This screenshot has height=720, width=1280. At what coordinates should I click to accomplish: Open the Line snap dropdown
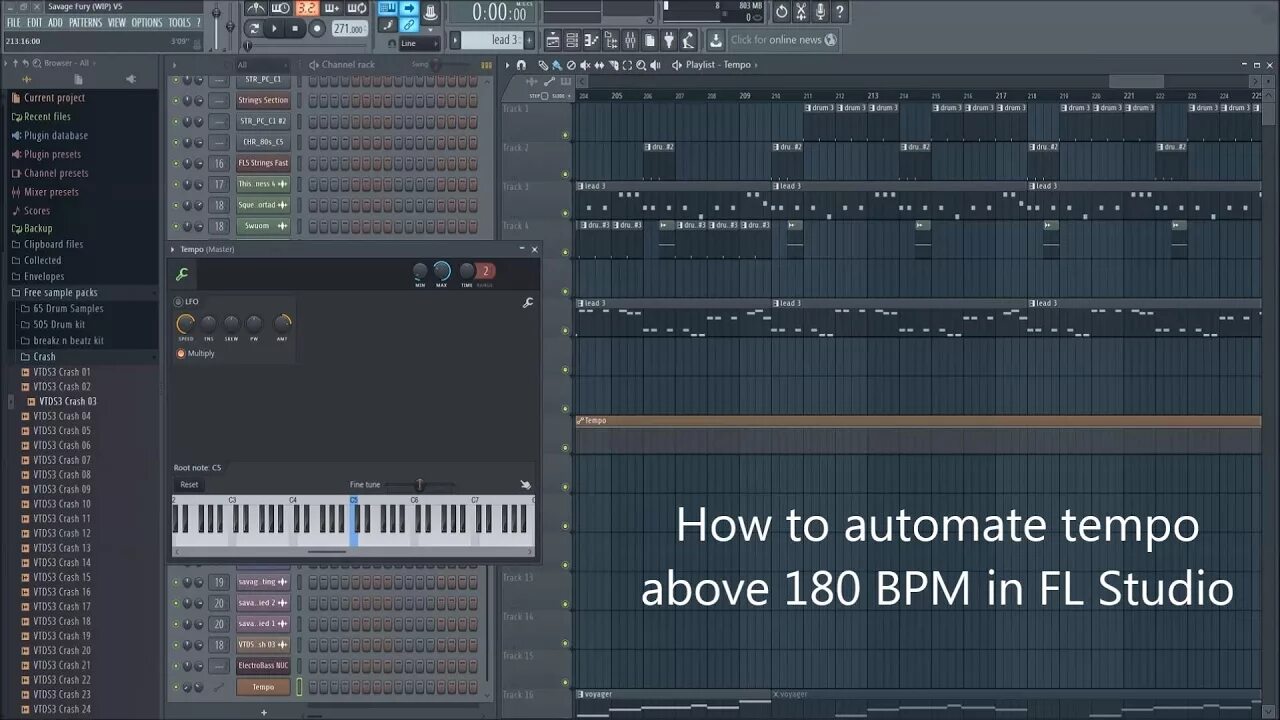pyautogui.click(x=418, y=44)
